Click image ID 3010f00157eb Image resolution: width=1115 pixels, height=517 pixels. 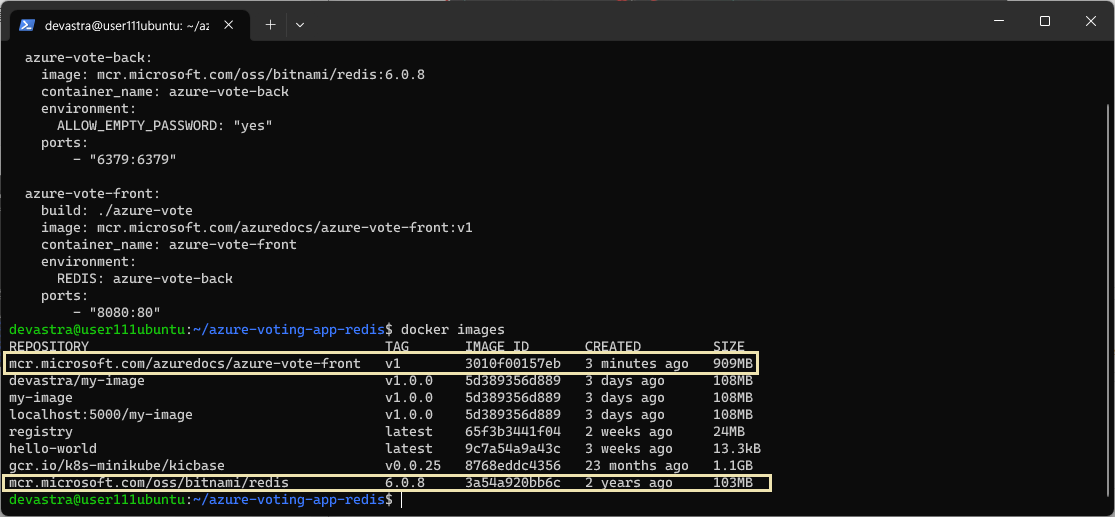[x=513, y=364]
